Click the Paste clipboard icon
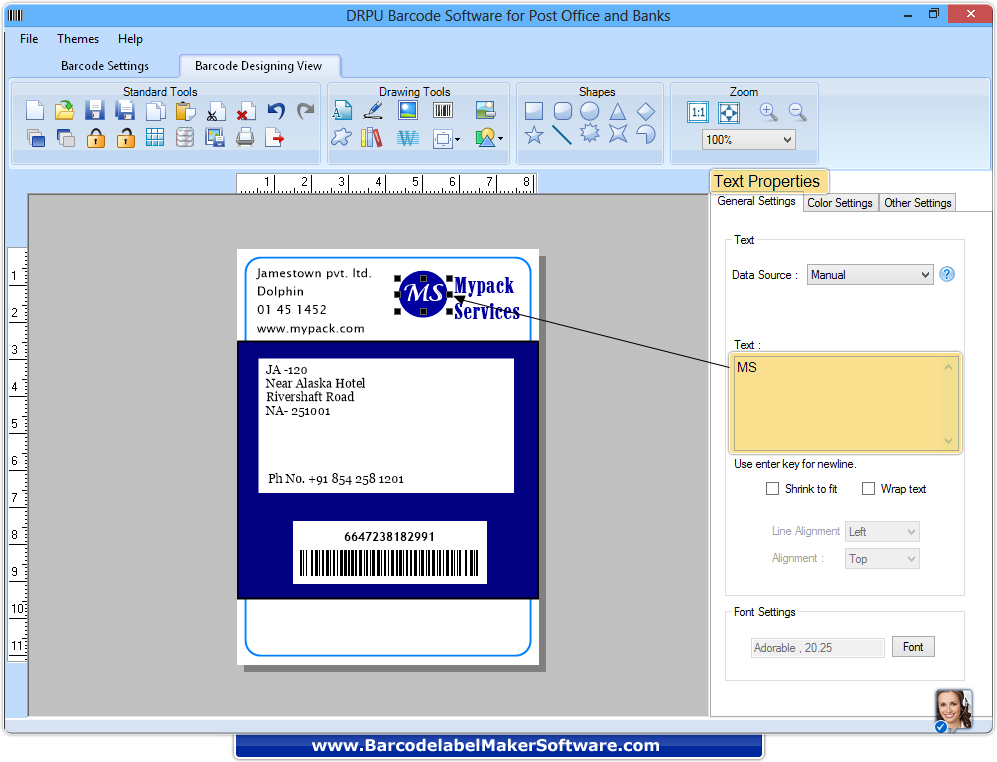This screenshot has height=762, width=997. click(x=185, y=111)
